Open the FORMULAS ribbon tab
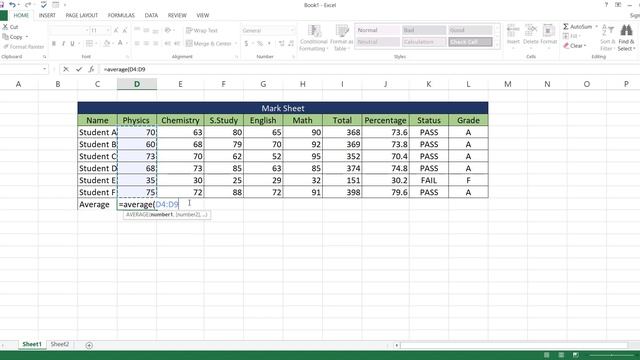The height and width of the screenshot is (360, 640). click(x=121, y=15)
